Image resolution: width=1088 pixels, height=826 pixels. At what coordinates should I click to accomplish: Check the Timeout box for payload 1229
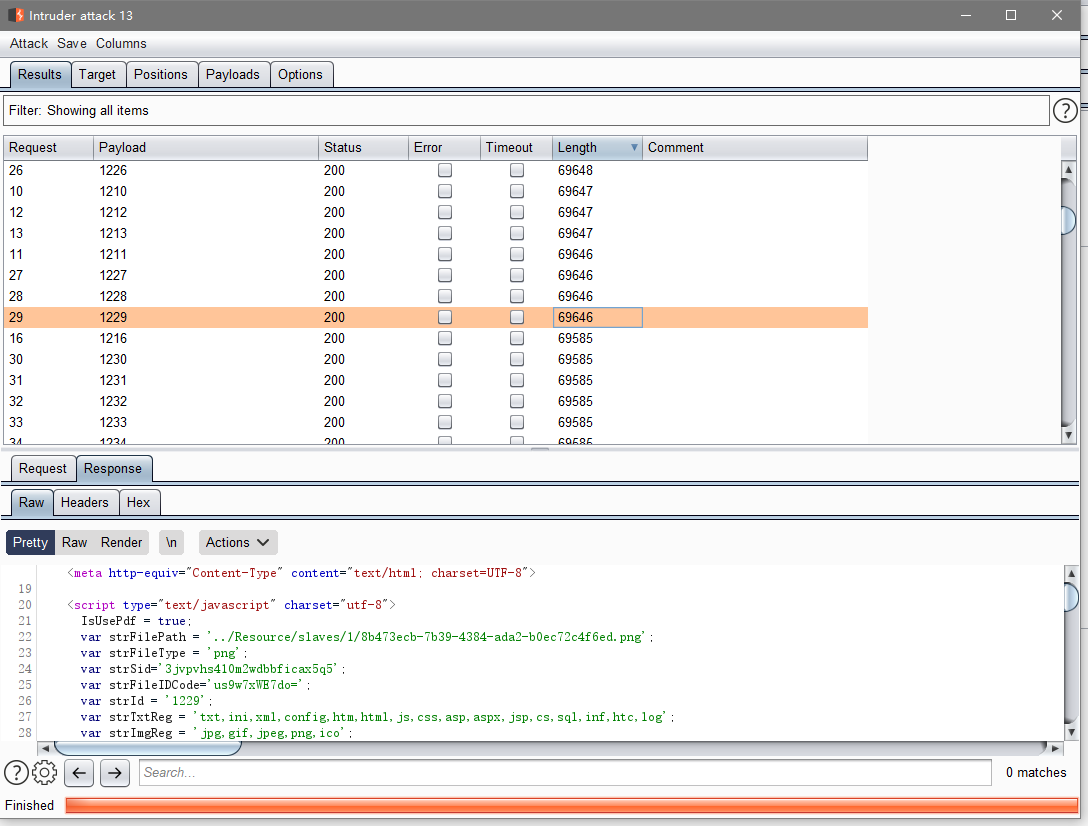(517, 317)
